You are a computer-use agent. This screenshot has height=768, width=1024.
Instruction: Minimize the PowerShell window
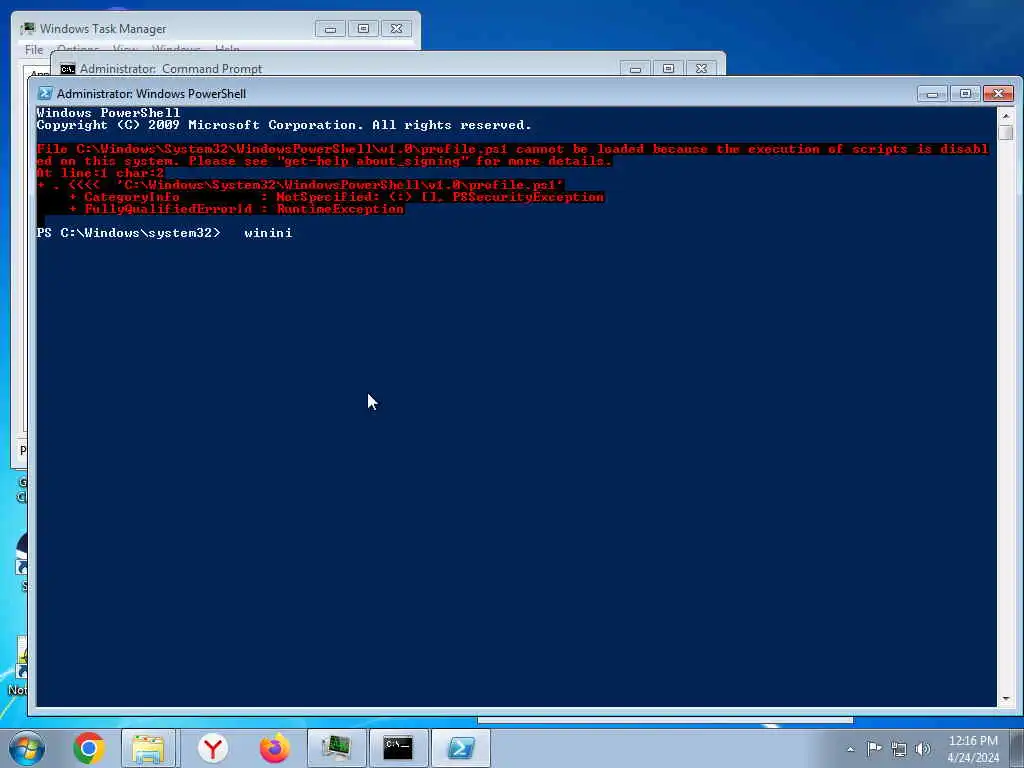point(932,94)
